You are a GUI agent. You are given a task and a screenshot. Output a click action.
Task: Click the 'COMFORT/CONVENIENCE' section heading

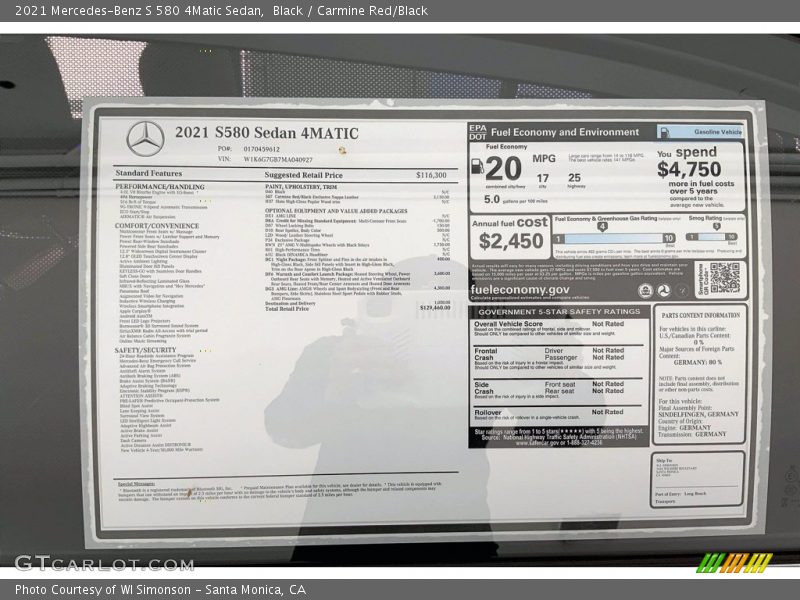click(x=157, y=226)
